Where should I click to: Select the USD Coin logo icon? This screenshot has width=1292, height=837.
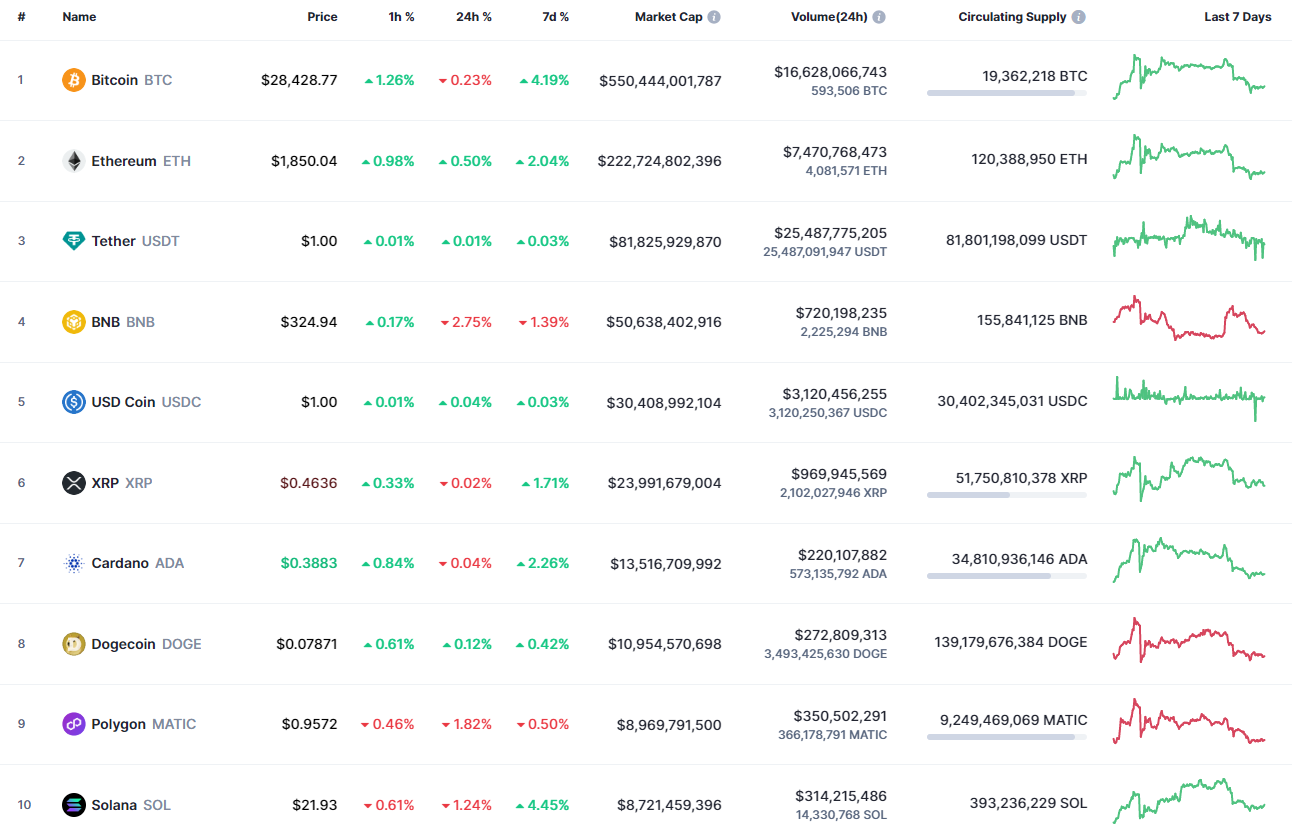pyautogui.click(x=72, y=402)
